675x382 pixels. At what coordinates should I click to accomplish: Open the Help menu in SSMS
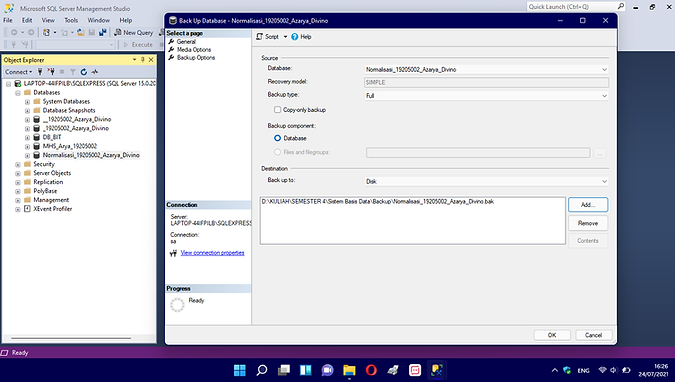pos(126,20)
